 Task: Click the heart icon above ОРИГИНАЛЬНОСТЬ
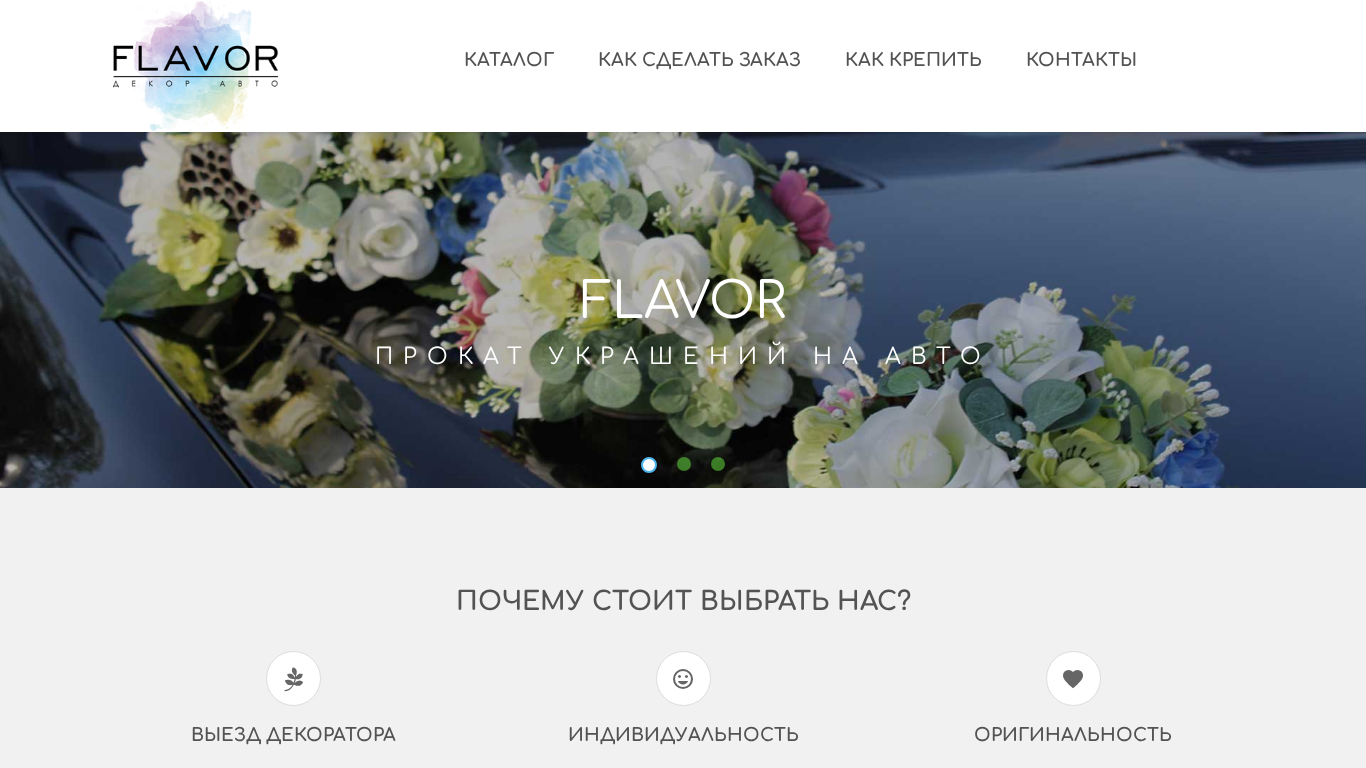click(x=1073, y=679)
